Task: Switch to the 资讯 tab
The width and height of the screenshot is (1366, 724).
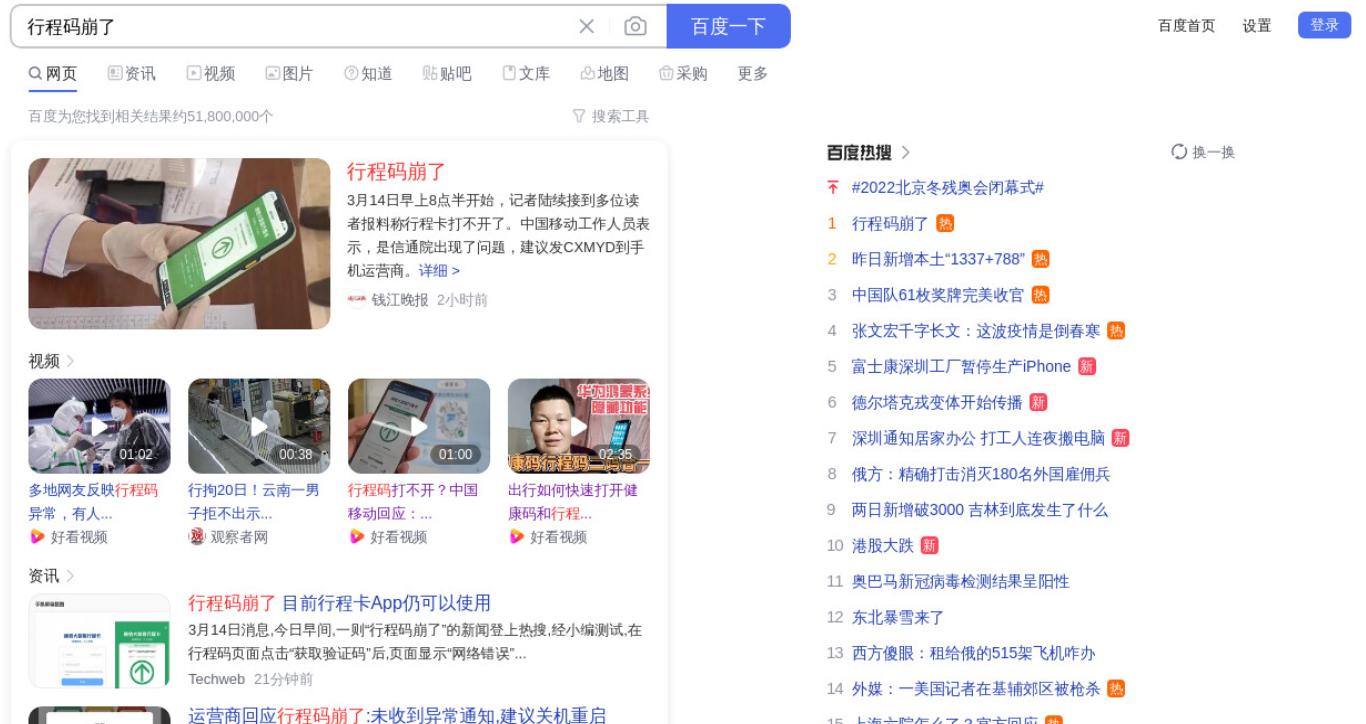Action: coord(131,74)
